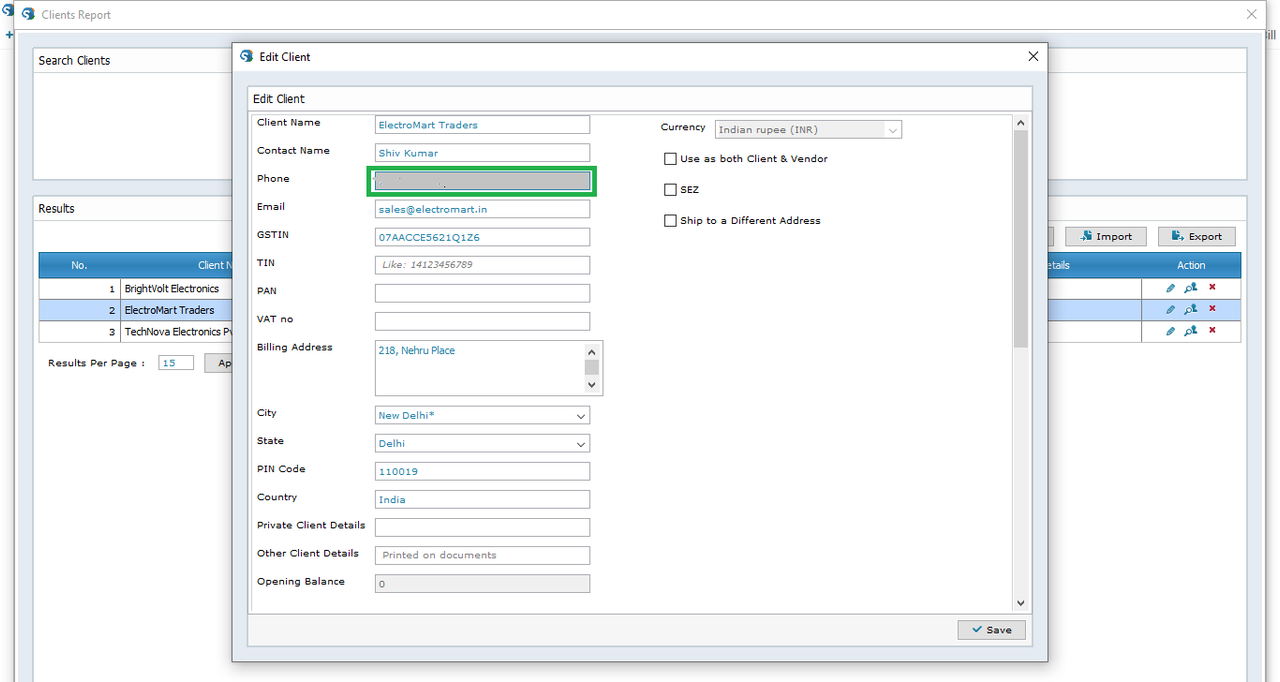Tick the SEZ checkbox
Viewport: 1280px width, 682px height.
click(670, 190)
